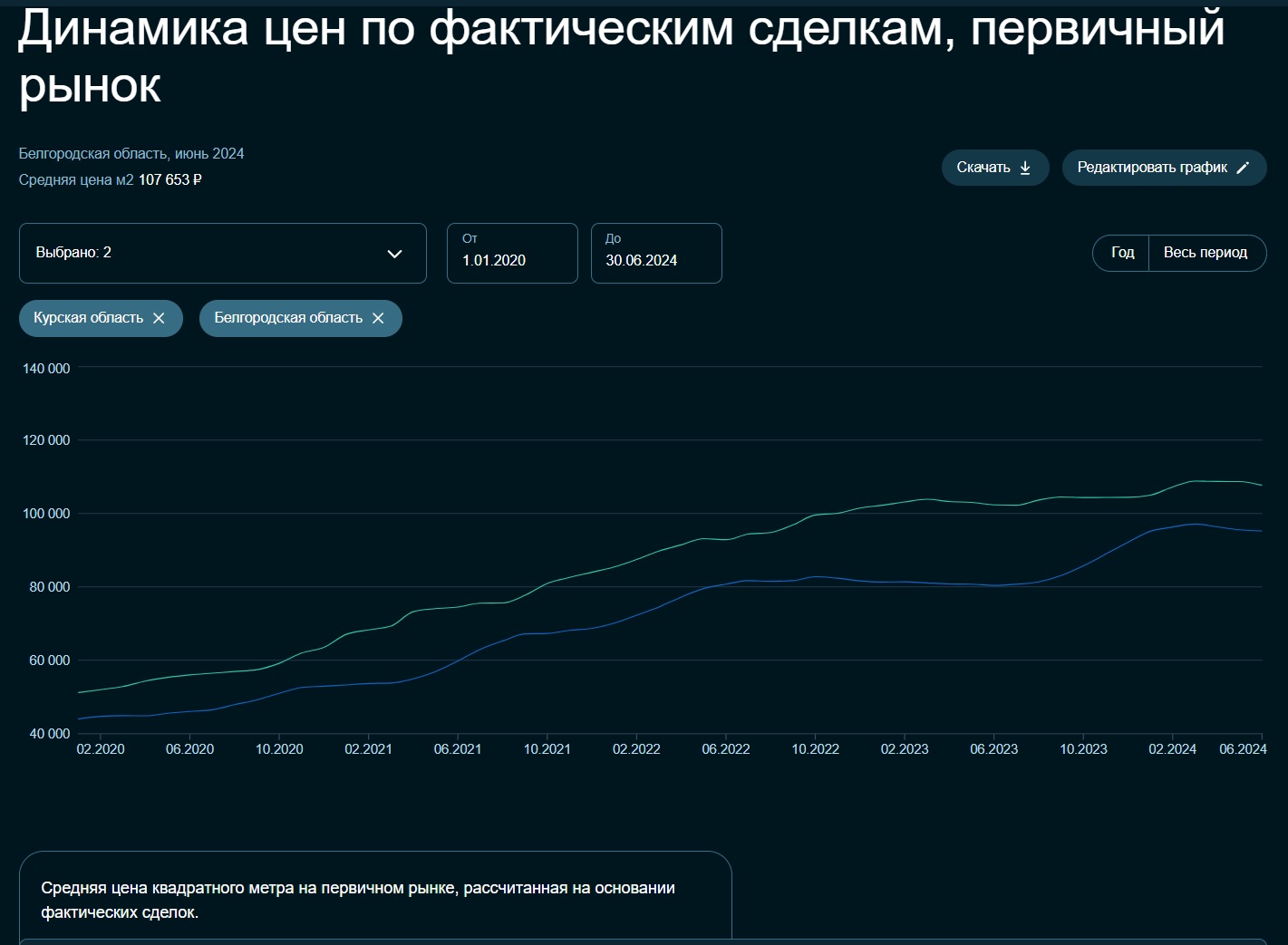Edit the От date field 1.01.2020

(512, 253)
